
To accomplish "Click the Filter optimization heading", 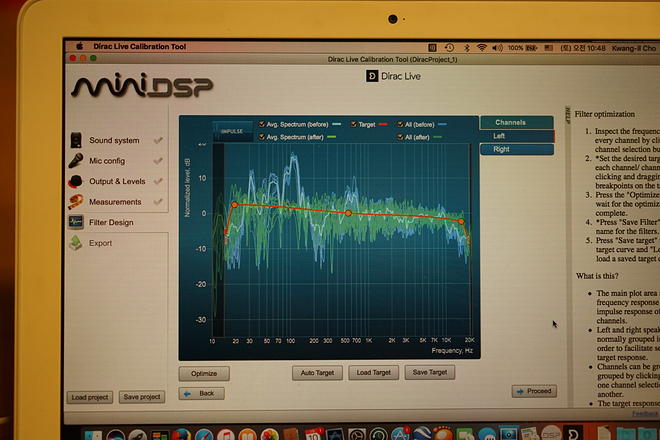I will click(x=604, y=114).
